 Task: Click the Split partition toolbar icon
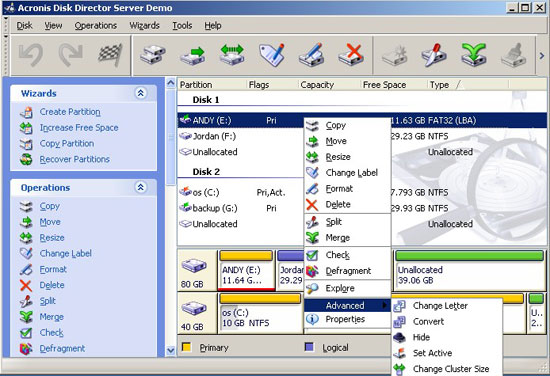click(x=434, y=55)
